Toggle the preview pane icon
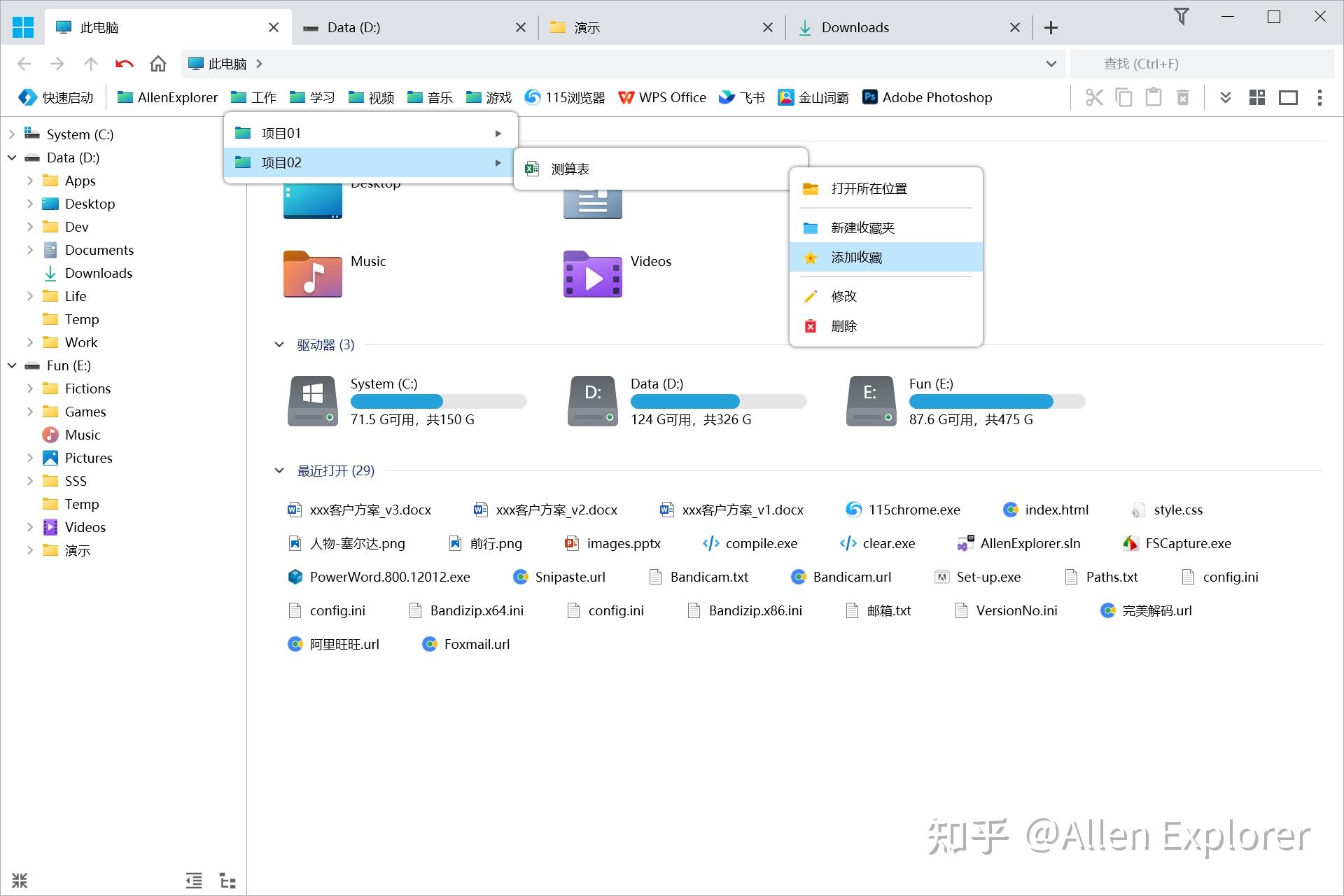The height and width of the screenshot is (896, 1344). [x=1289, y=97]
